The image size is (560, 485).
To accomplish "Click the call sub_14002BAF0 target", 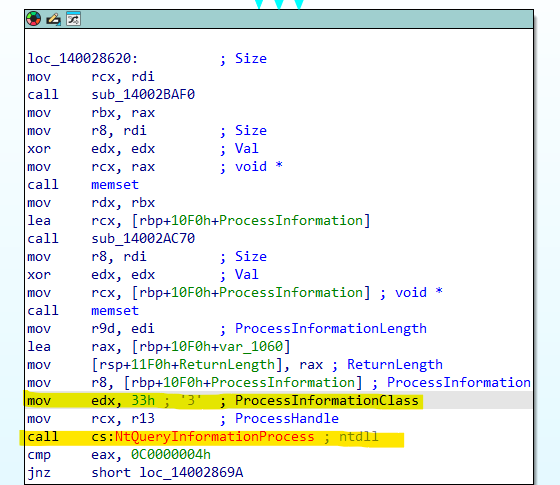I will click(x=143, y=95).
